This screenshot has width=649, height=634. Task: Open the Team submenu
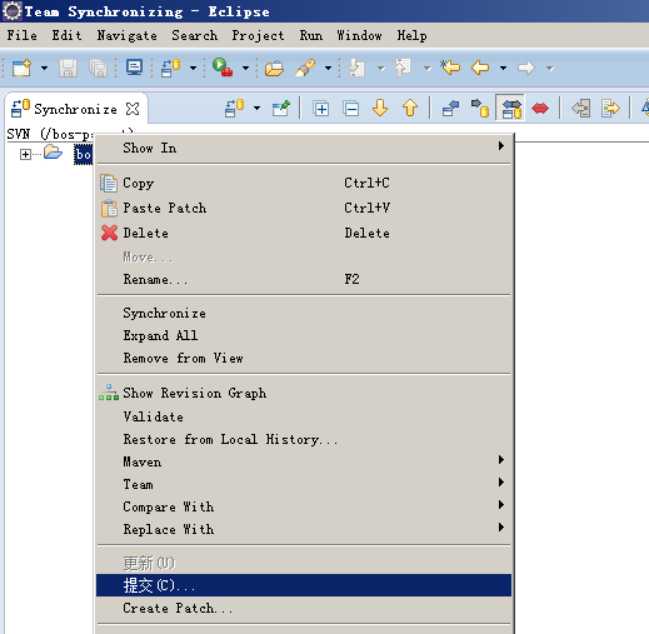304,484
